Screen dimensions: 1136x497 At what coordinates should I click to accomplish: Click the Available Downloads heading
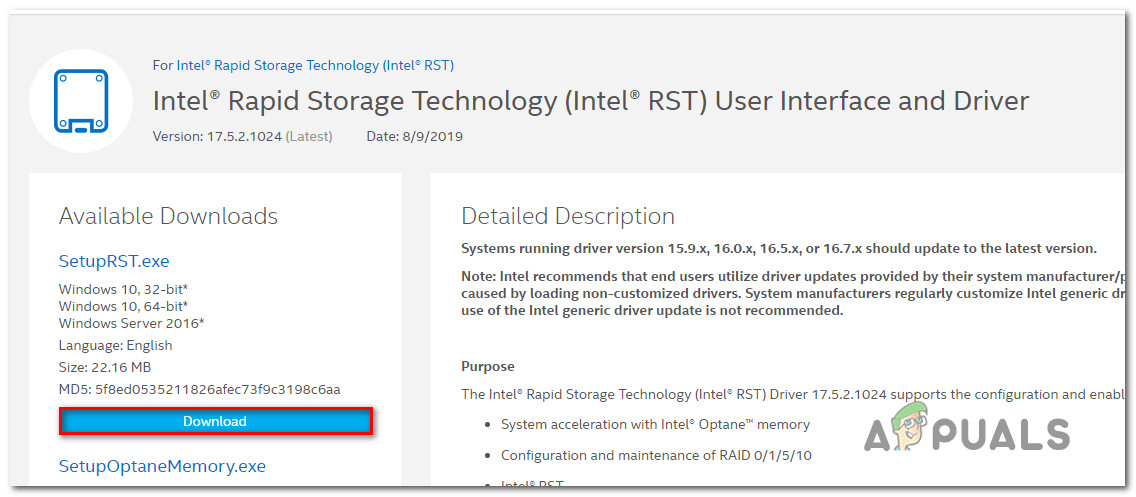click(x=168, y=216)
